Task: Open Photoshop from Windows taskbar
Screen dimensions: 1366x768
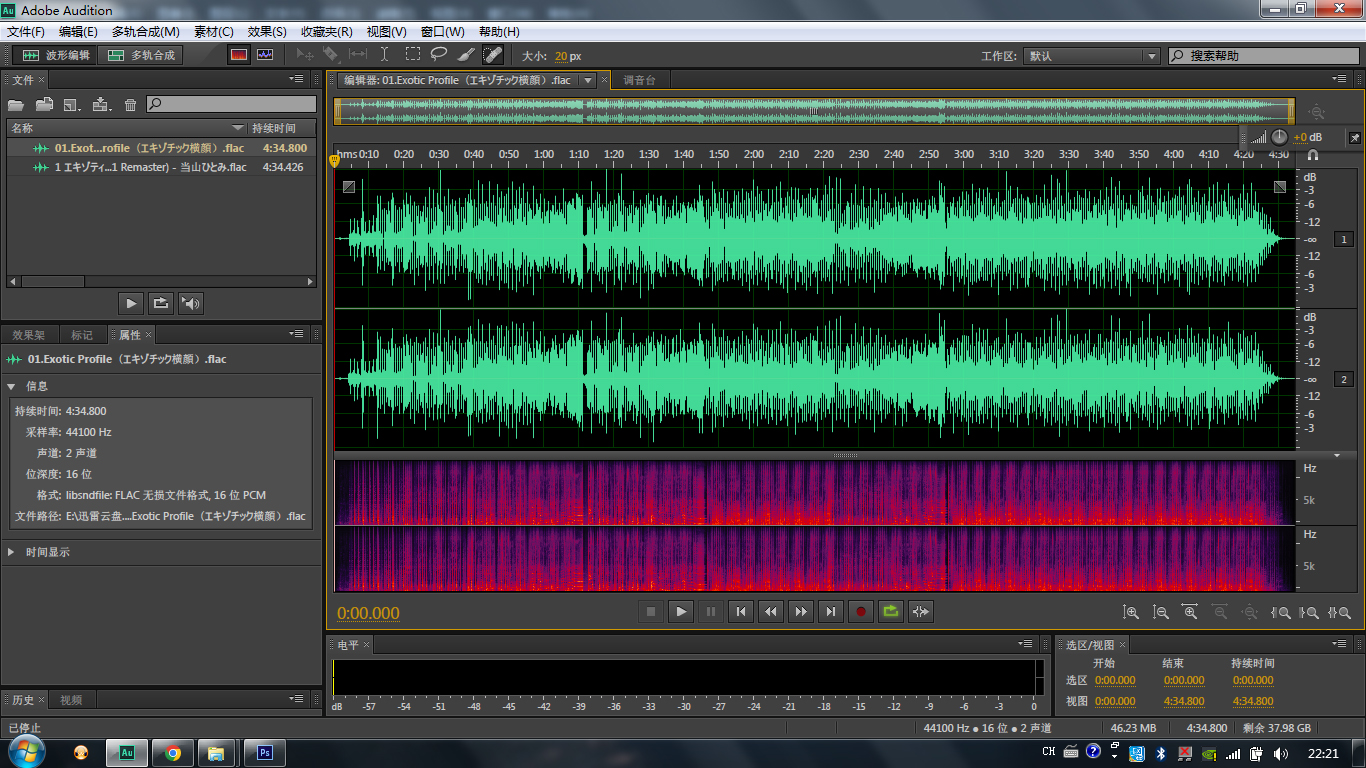Action: pyautogui.click(x=265, y=753)
